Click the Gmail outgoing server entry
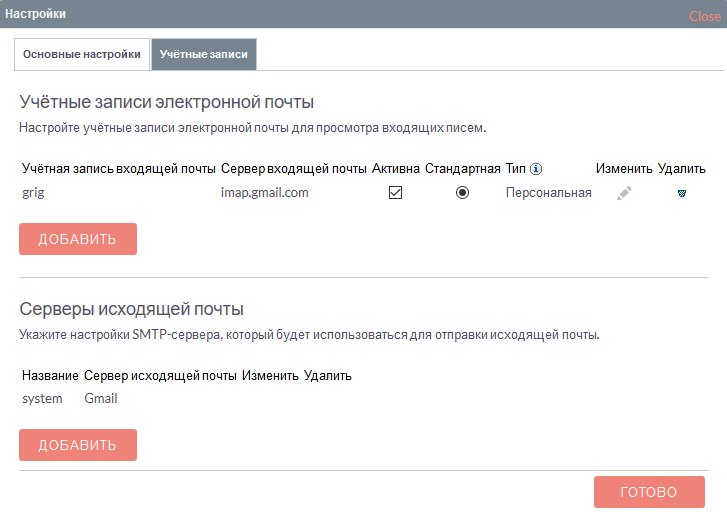Viewport: 727px width, 512px height. point(101,399)
